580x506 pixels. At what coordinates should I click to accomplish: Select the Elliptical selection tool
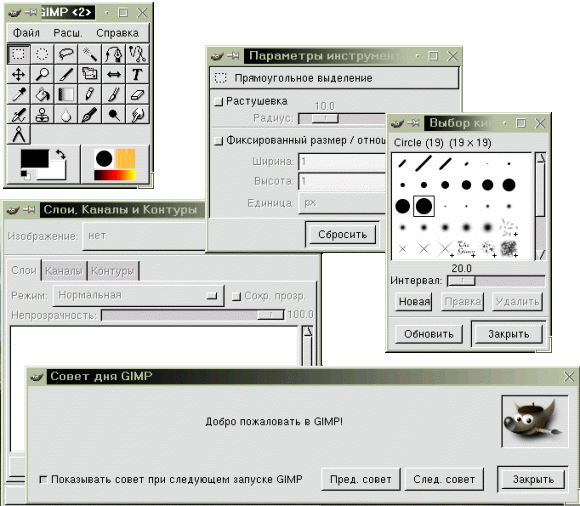click(42, 54)
